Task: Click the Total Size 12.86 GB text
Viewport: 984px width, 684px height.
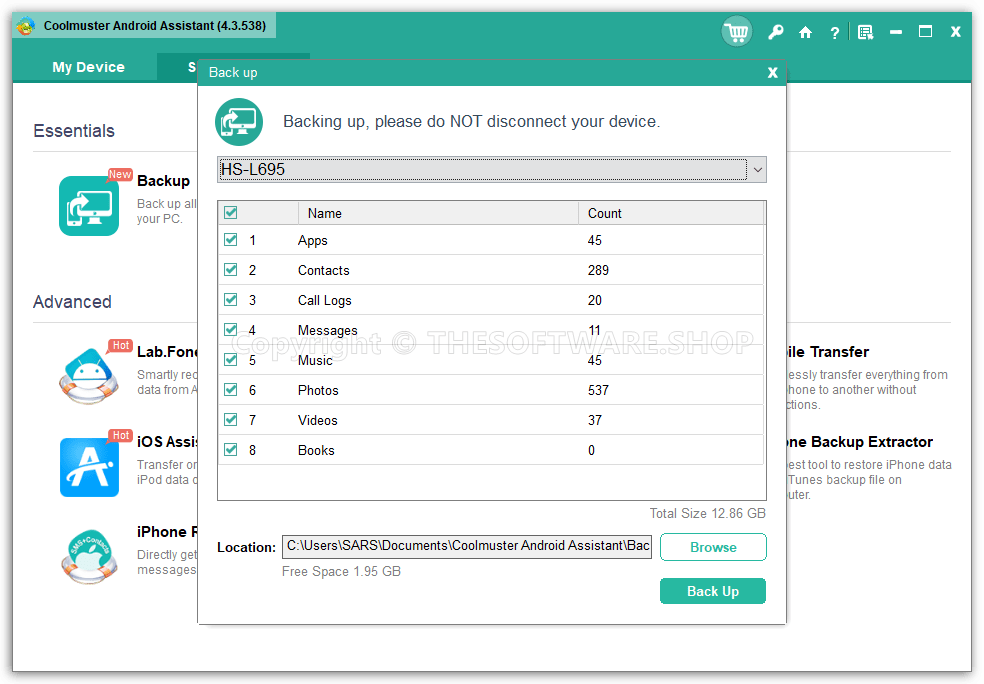Action: (x=707, y=513)
